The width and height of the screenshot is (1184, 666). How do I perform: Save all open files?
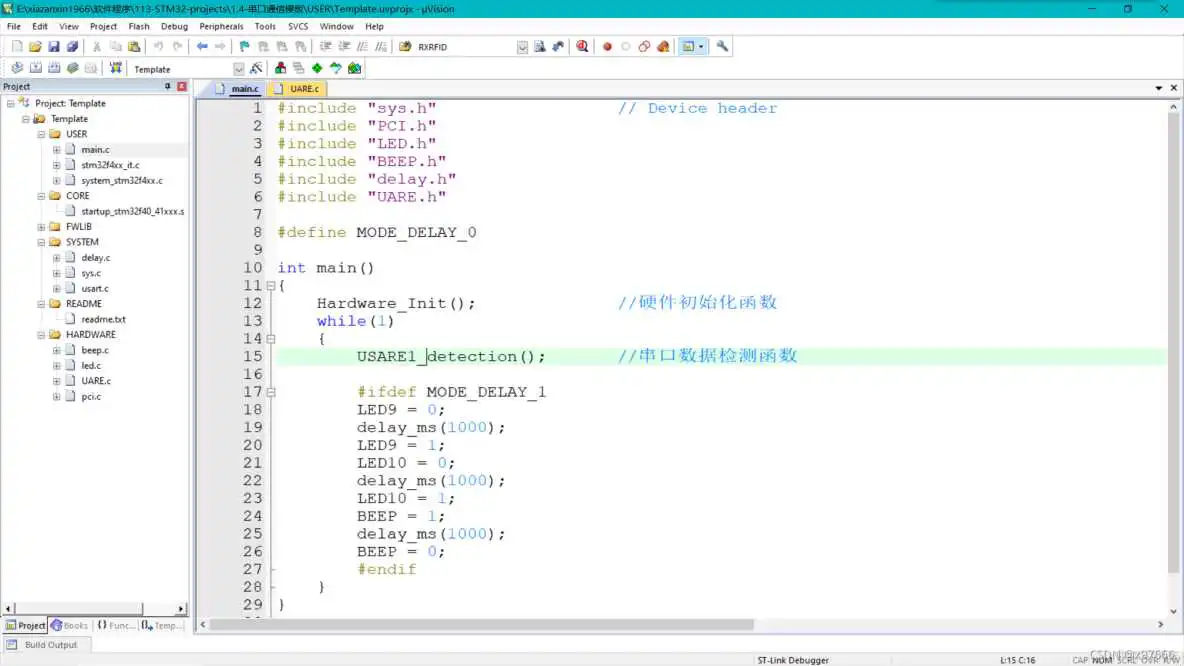tap(71, 46)
